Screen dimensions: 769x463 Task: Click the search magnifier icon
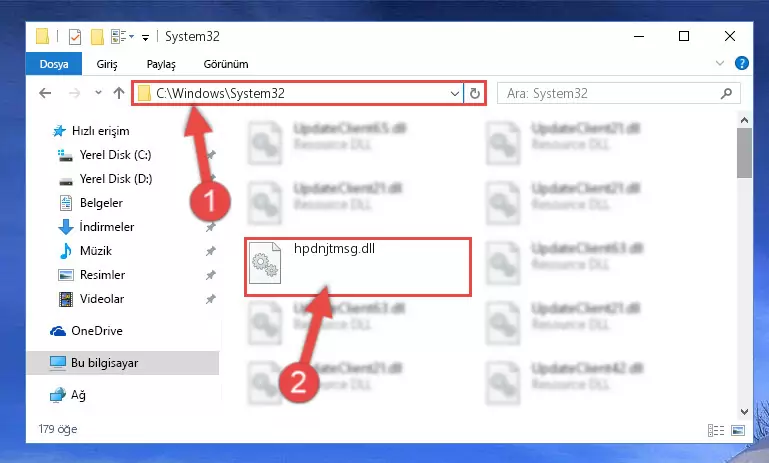726,93
